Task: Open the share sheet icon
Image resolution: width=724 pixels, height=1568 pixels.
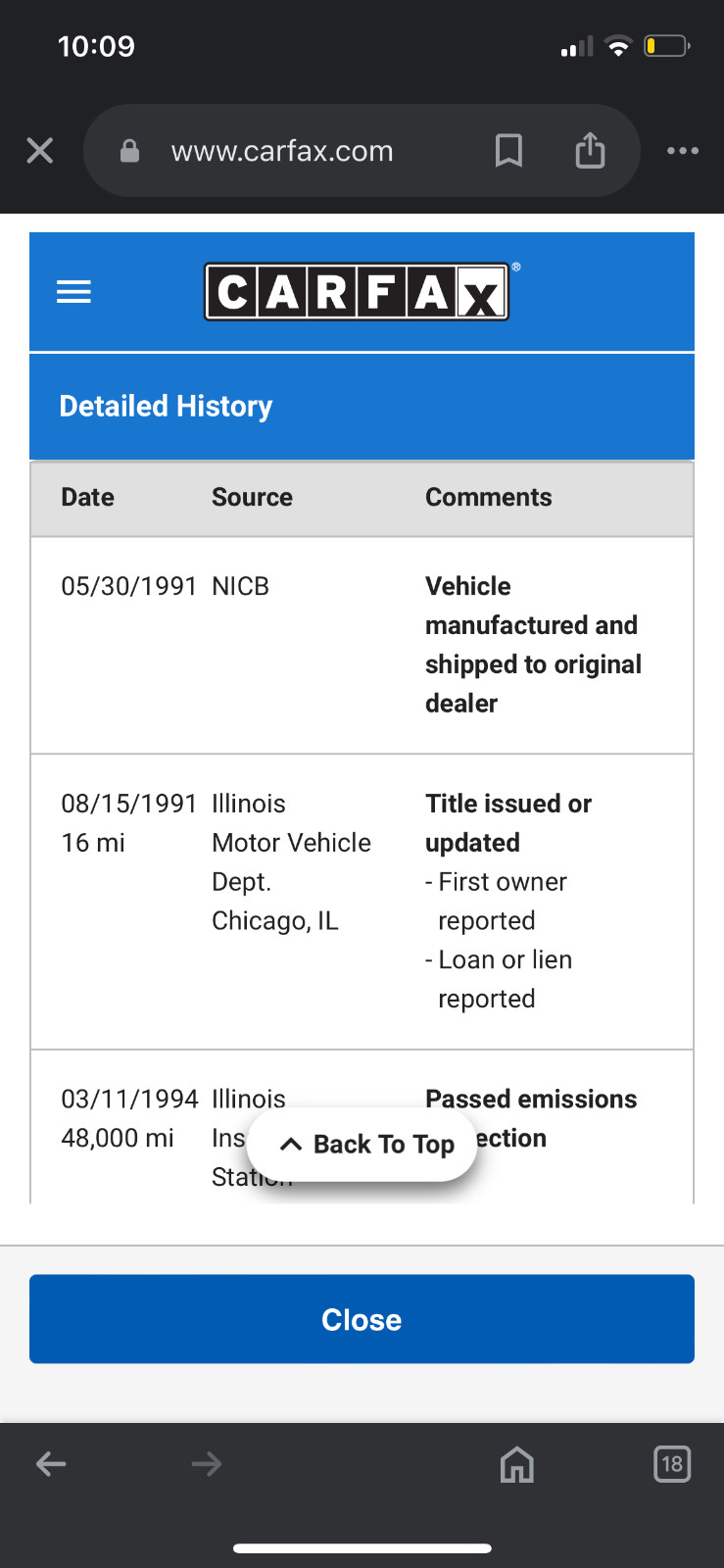Action: pos(590,150)
